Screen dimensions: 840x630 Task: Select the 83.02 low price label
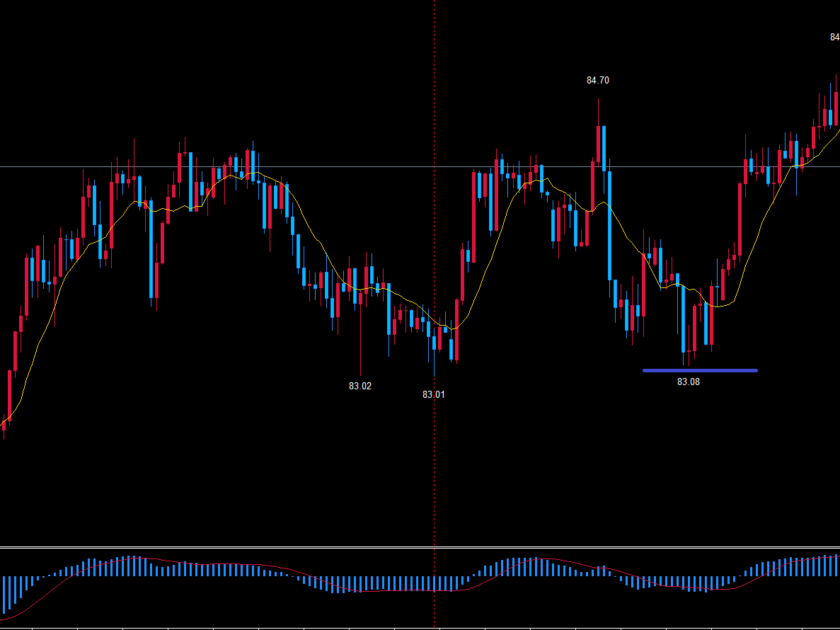pos(360,386)
